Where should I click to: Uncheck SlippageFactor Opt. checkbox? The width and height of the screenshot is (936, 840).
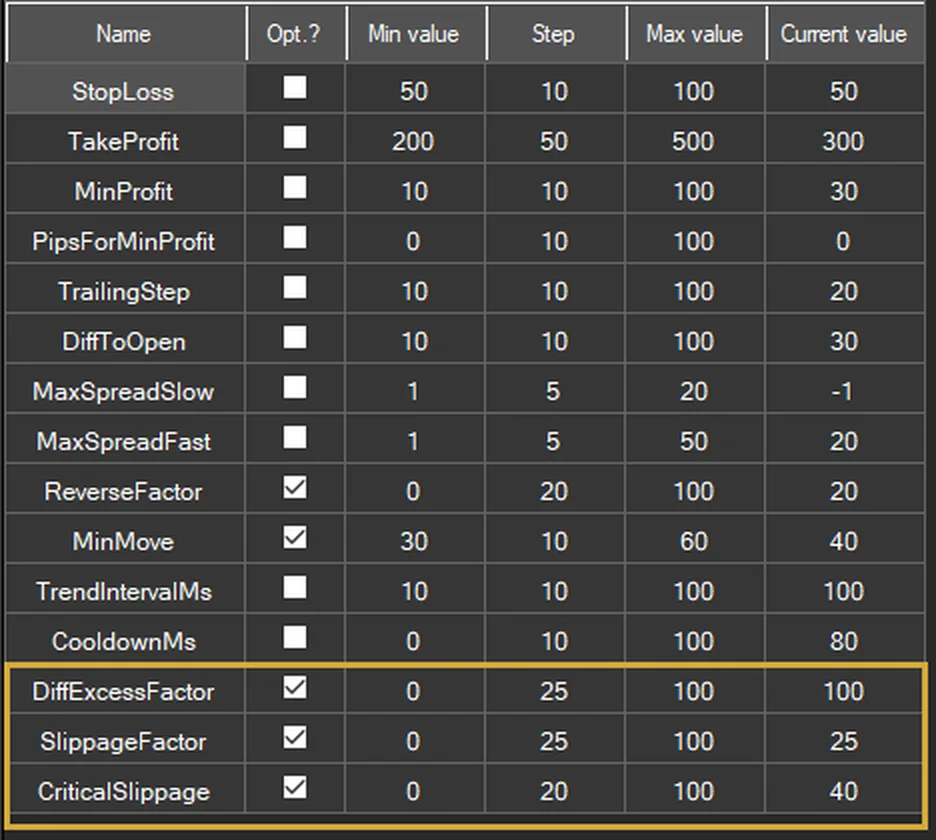pyautogui.click(x=295, y=738)
